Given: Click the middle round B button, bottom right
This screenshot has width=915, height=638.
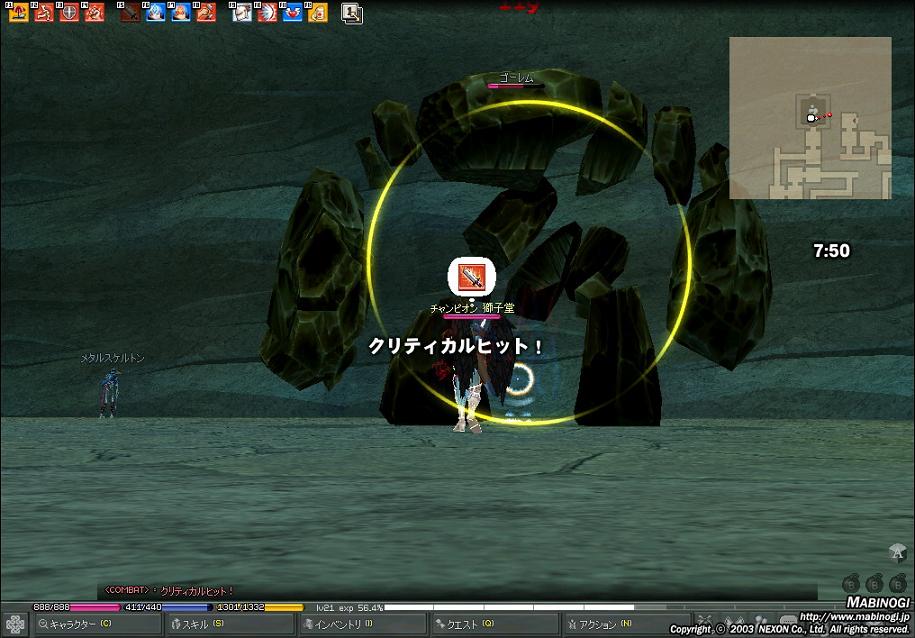Looking at the screenshot, I should pos(874,583).
